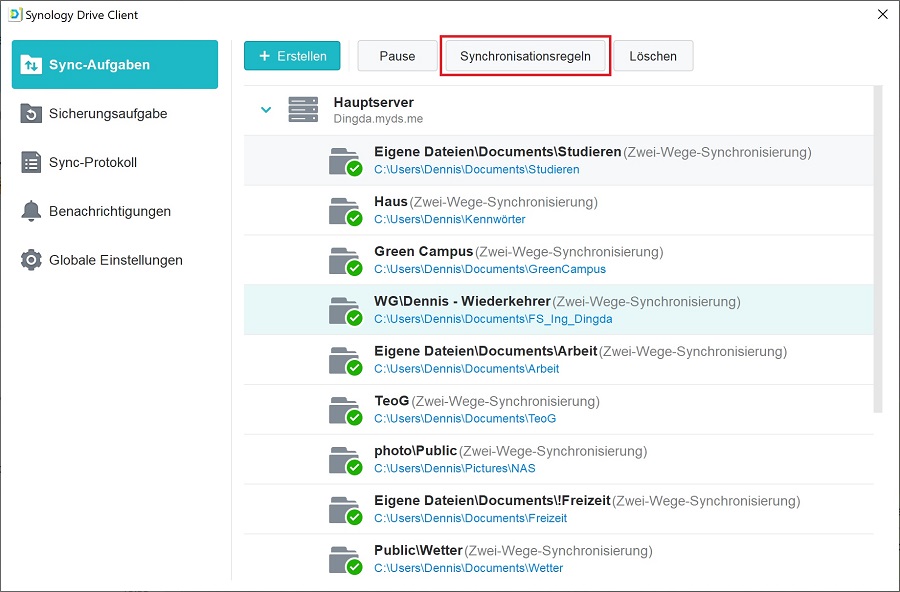Image resolution: width=900 pixels, height=592 pixels.
Task: Click the Löschen button
Action: point(653,56)
